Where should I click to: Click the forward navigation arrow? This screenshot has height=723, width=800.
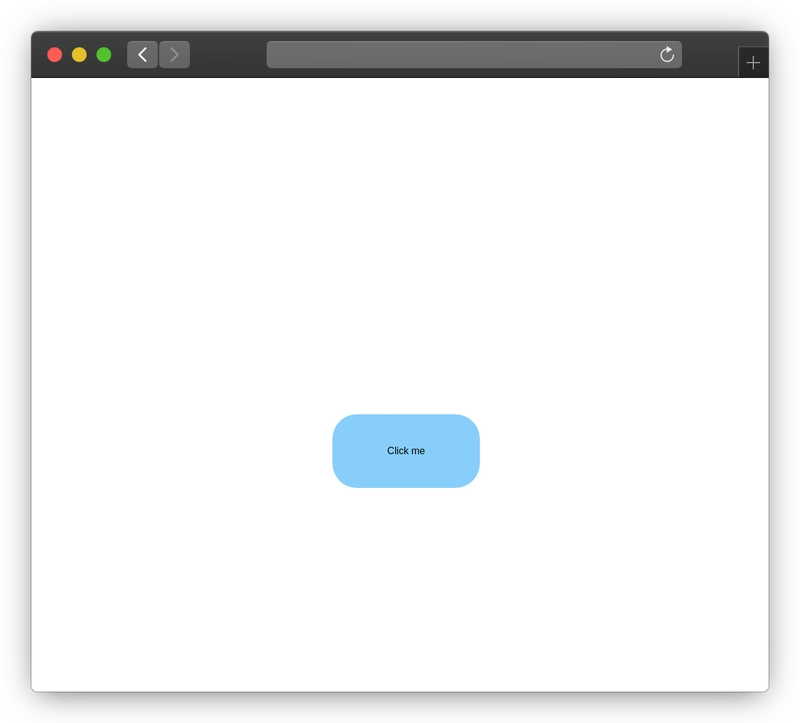173,55
